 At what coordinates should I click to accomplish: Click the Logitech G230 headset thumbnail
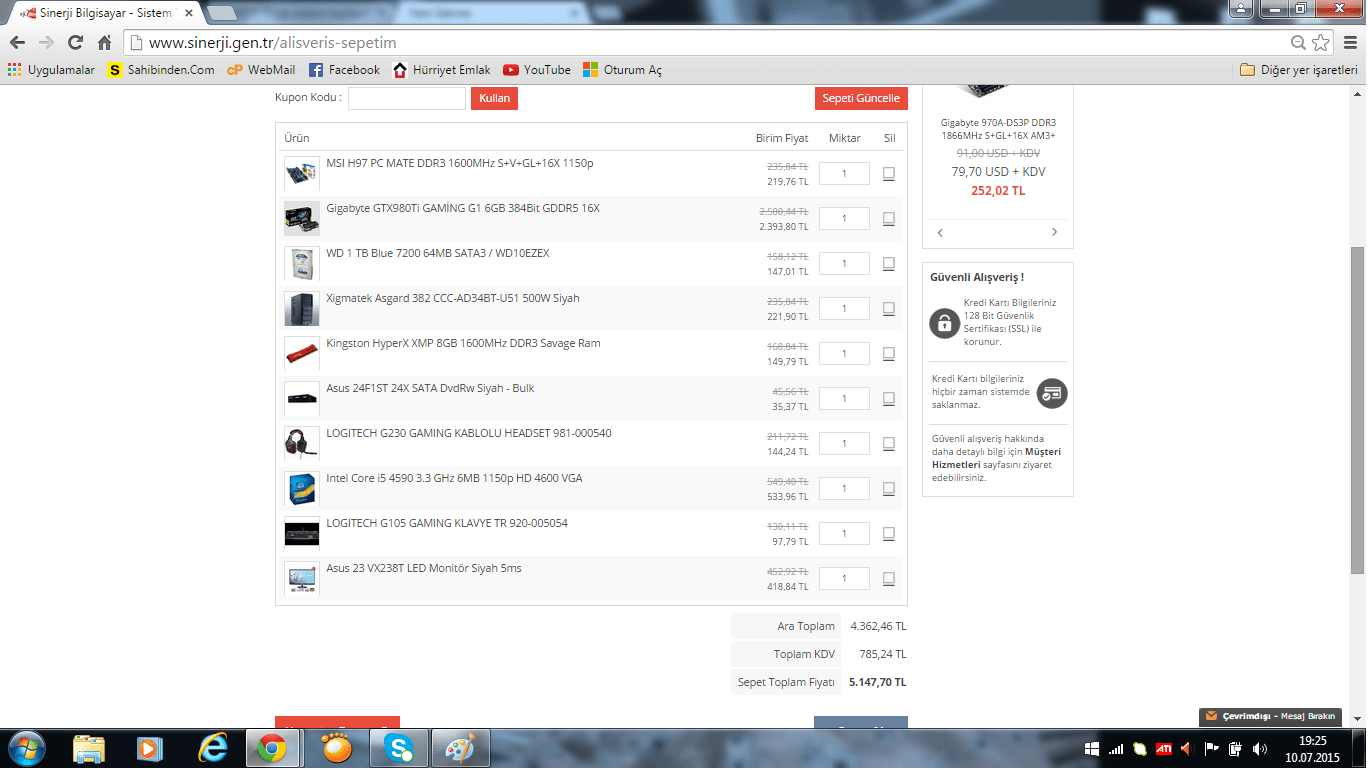(302, 444)
